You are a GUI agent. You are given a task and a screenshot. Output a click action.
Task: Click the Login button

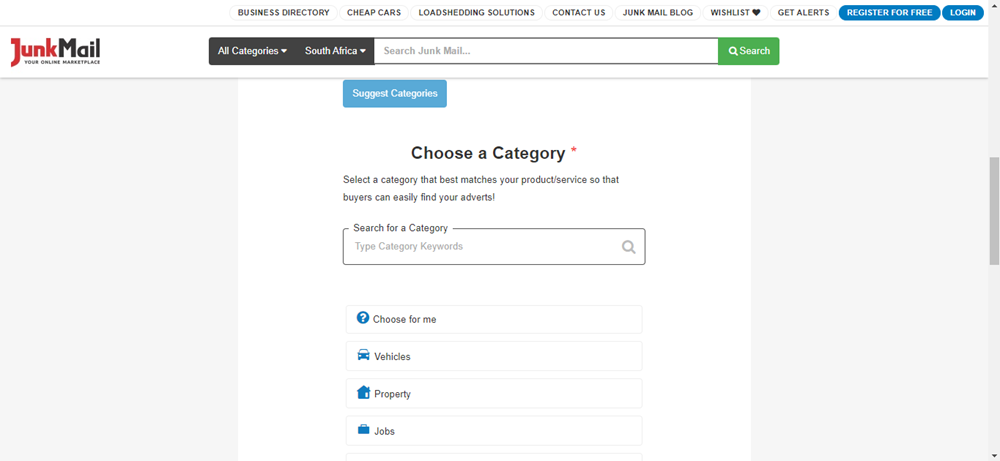[x=963, y=13]
